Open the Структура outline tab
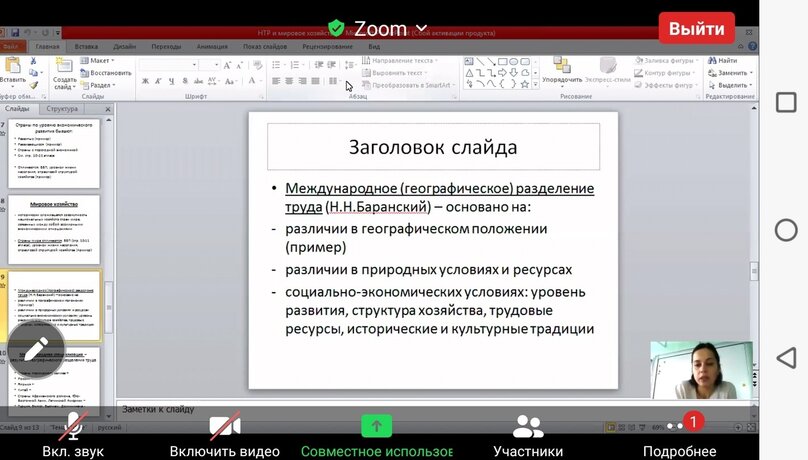The image size is (808, 460). coord(62,108)
